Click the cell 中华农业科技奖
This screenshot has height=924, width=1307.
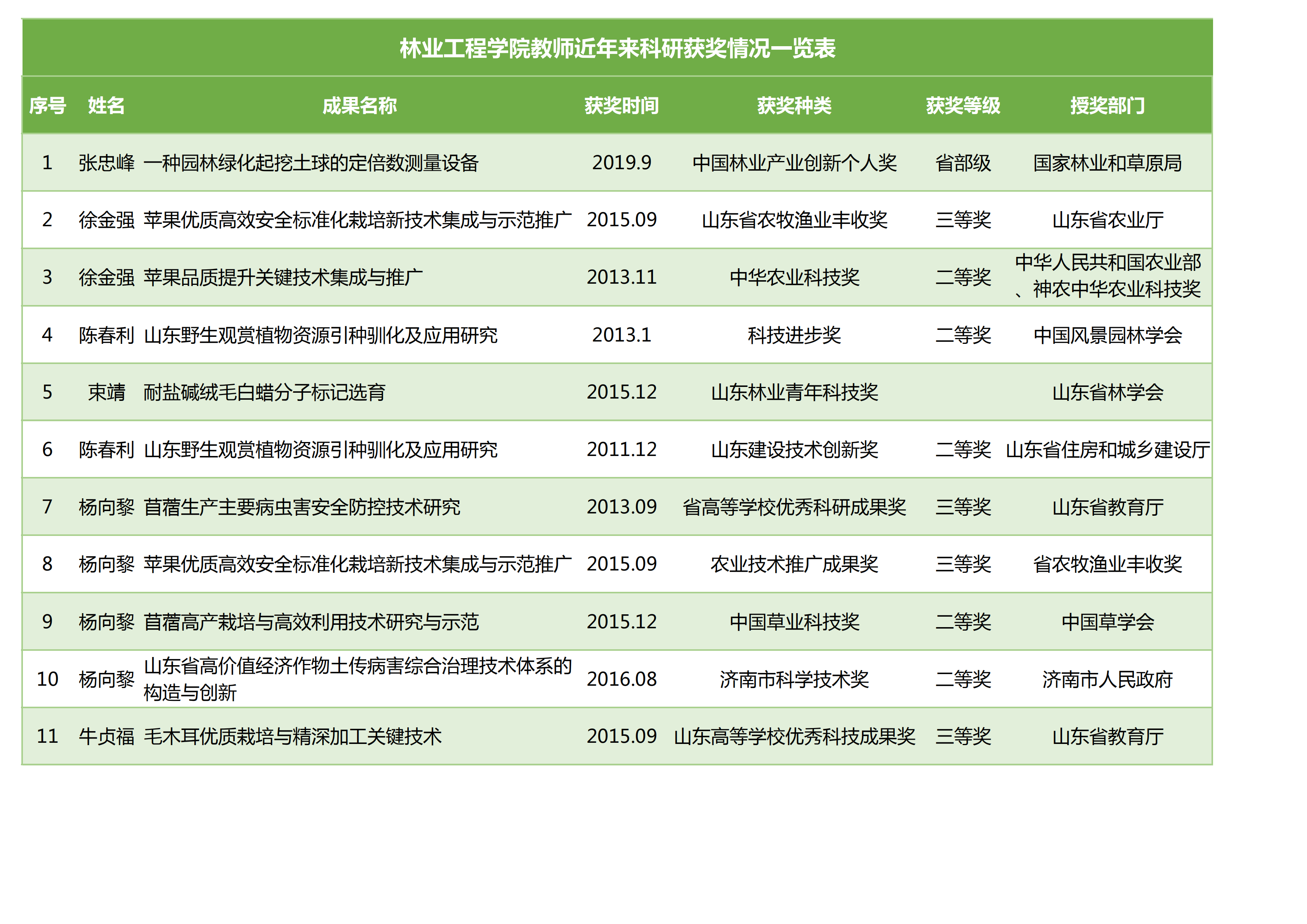coord(795,277)
